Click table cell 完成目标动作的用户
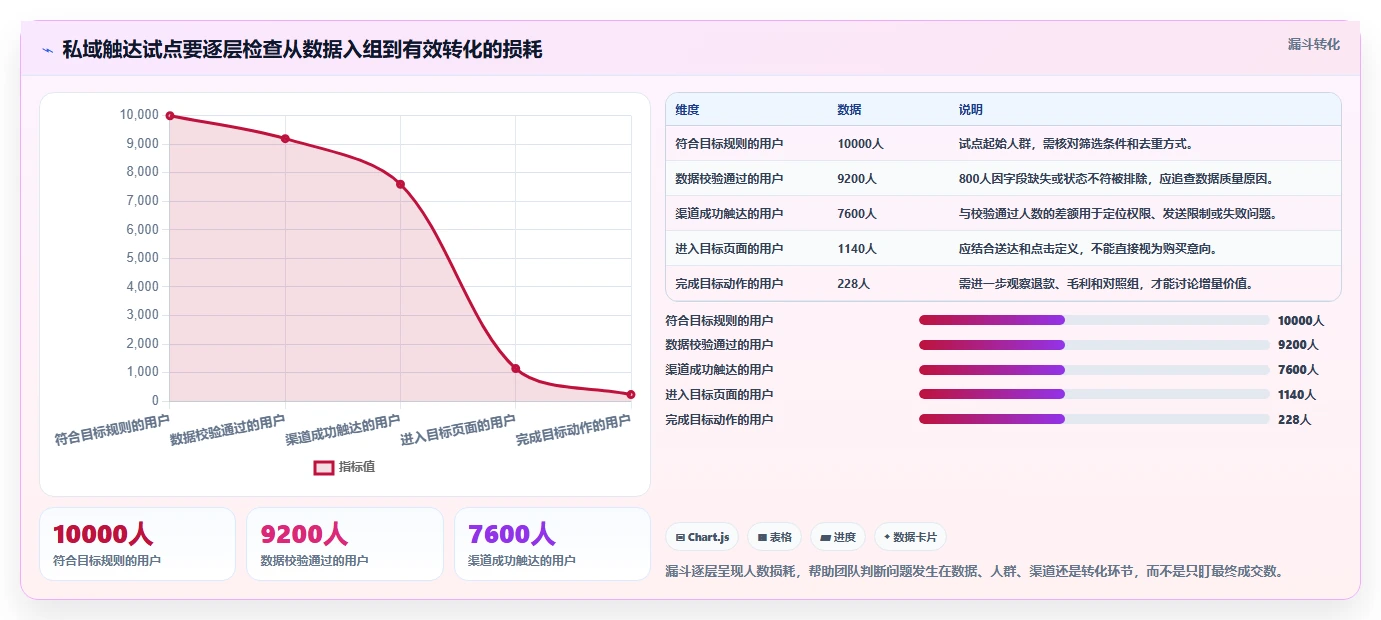The image size is (1381, 620). pyautogui.click(x=729, y=284)
